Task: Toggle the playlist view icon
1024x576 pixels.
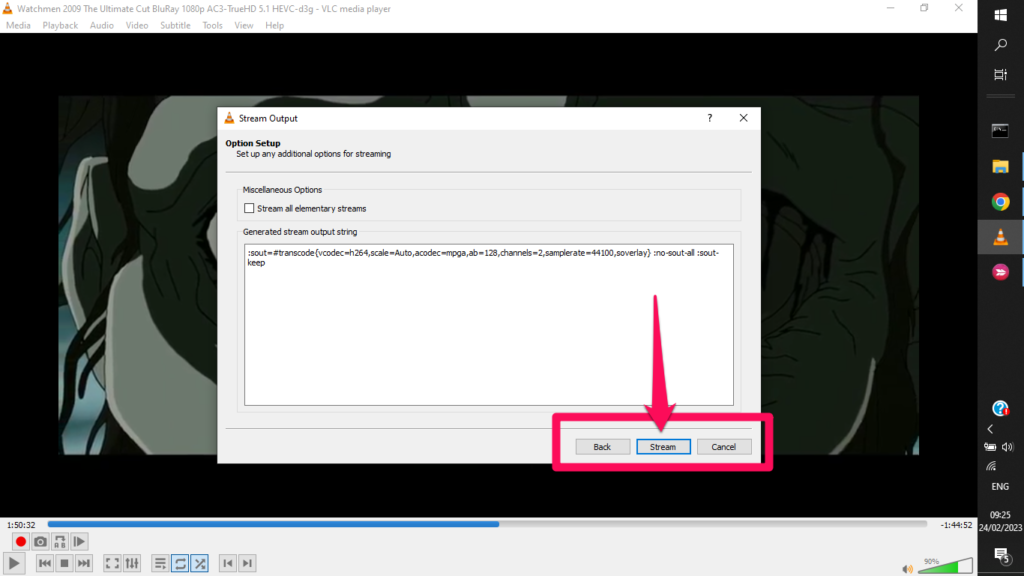Action: click(160, 563)
